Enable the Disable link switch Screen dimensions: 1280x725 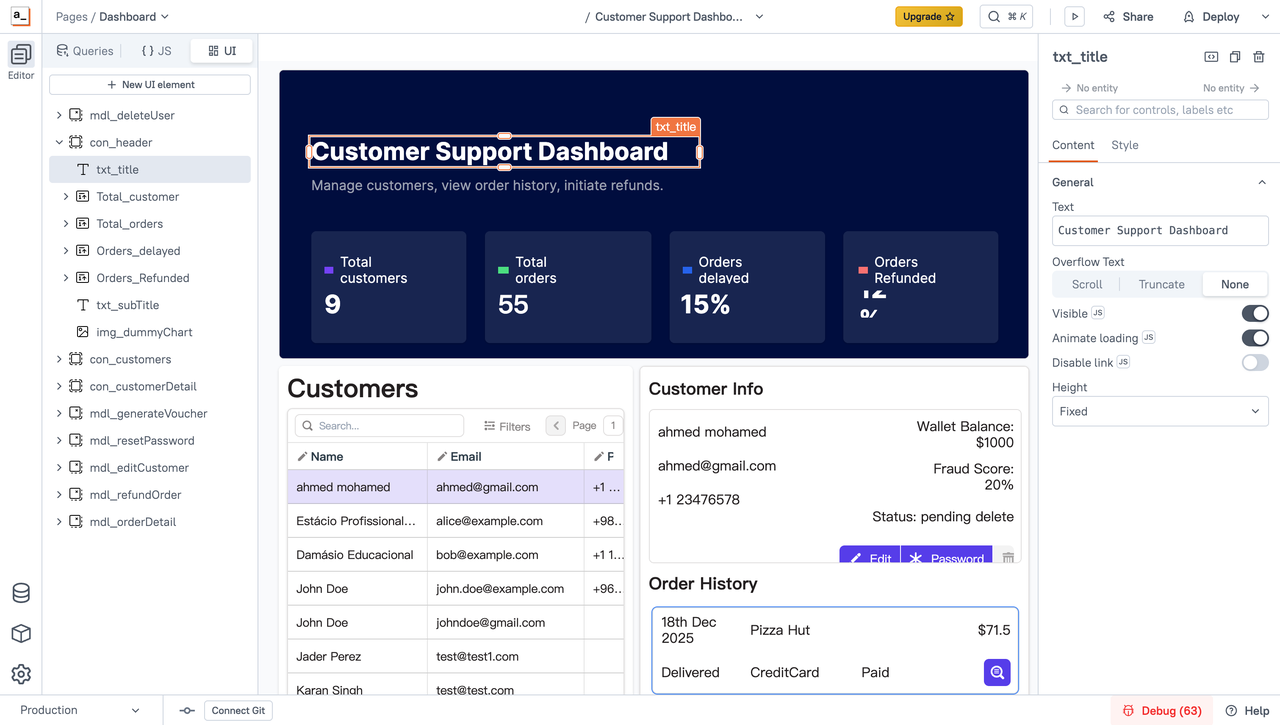(1254, 362)
